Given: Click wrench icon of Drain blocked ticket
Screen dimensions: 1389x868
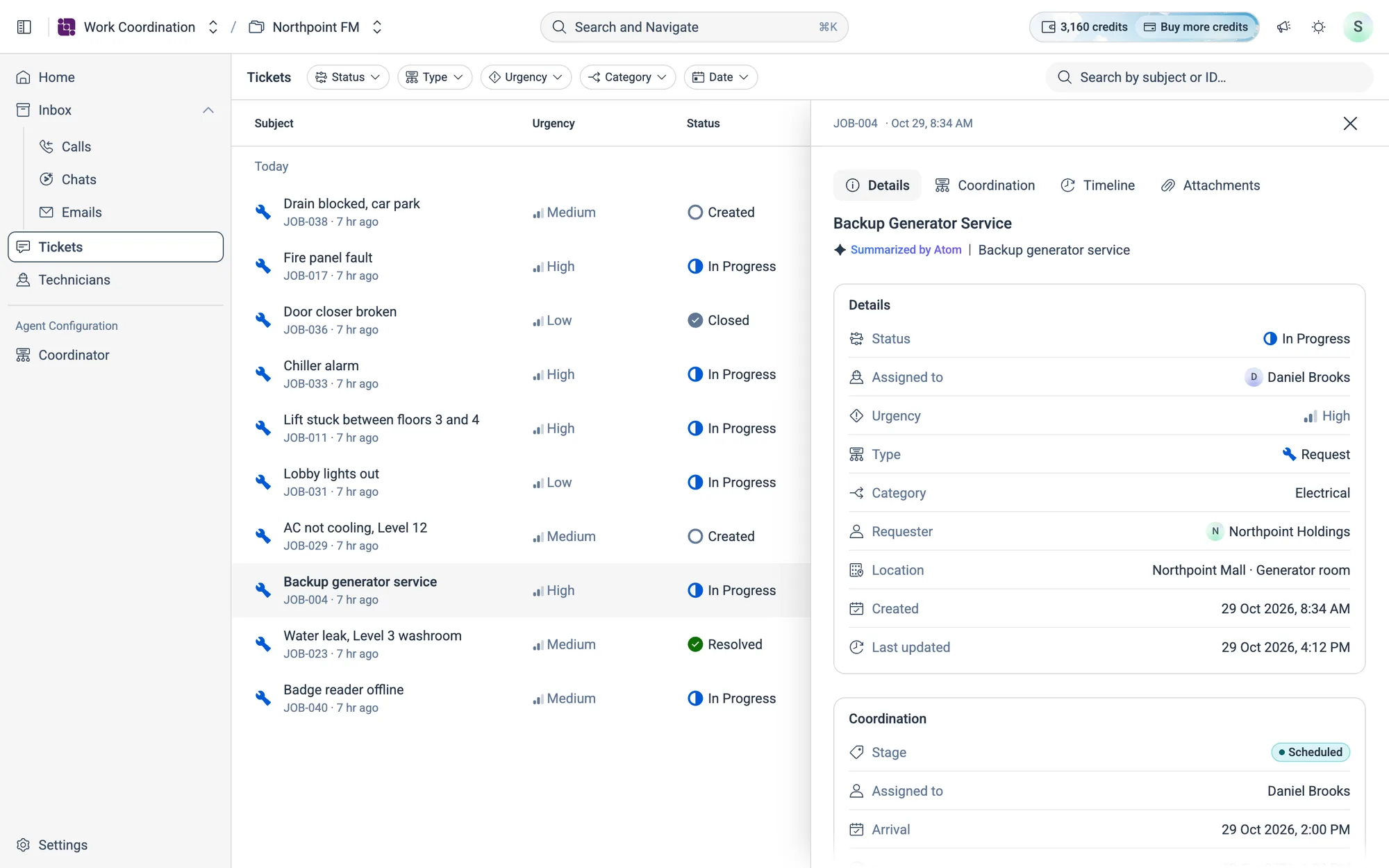Looking at the screenshot, I should pyautogui.click(x=263, y=212).
